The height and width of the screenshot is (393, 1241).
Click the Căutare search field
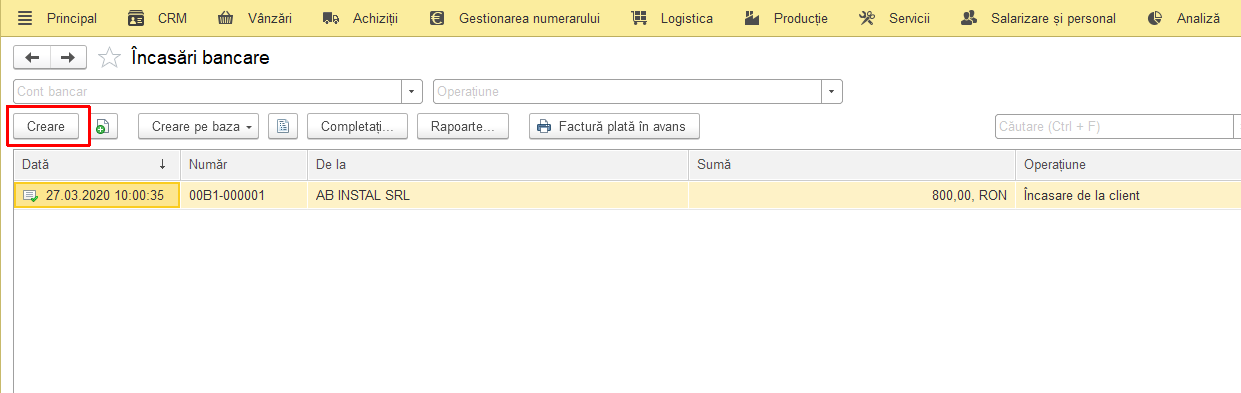click(x=1113, y=126)
